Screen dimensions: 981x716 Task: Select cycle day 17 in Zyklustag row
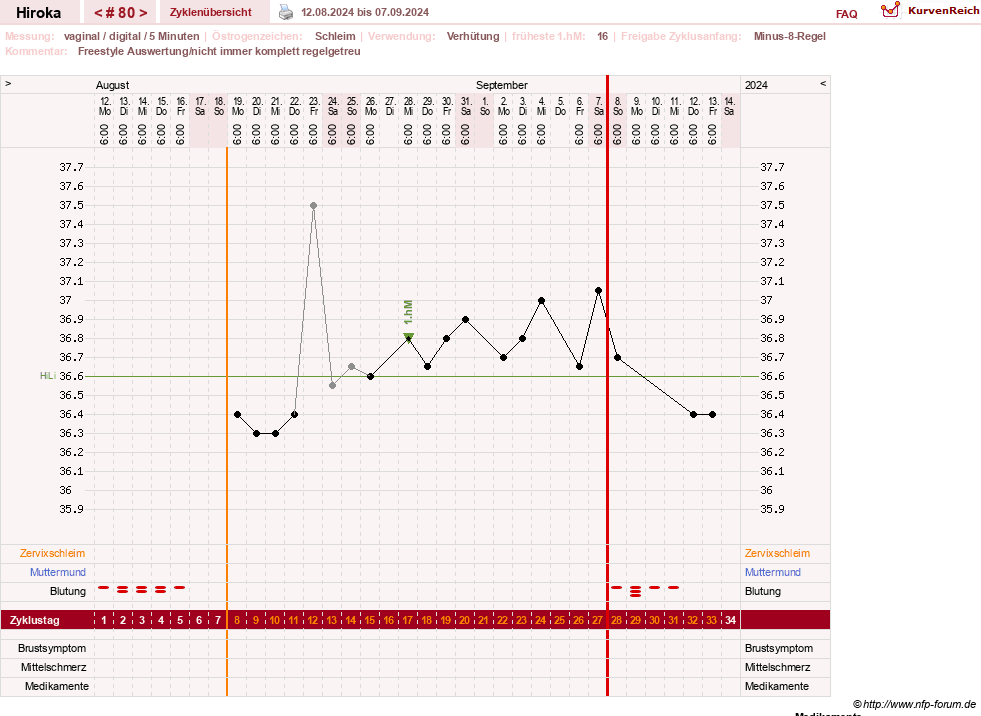[x=407, y=620]
